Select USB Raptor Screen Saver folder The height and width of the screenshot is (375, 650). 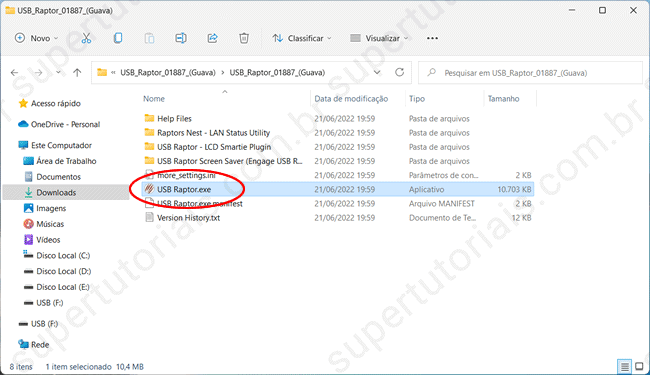230,161
